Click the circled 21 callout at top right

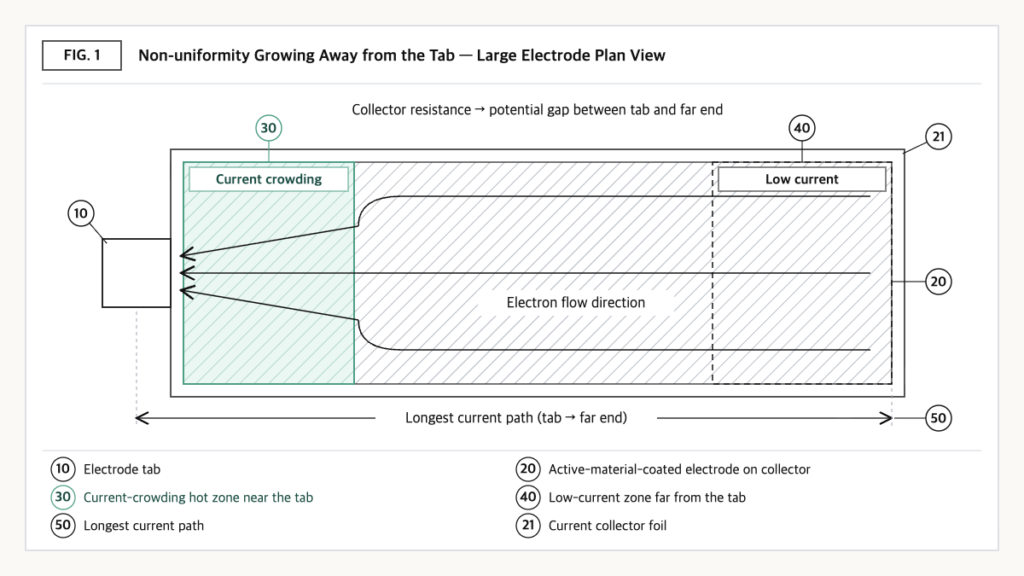point(938,136)
